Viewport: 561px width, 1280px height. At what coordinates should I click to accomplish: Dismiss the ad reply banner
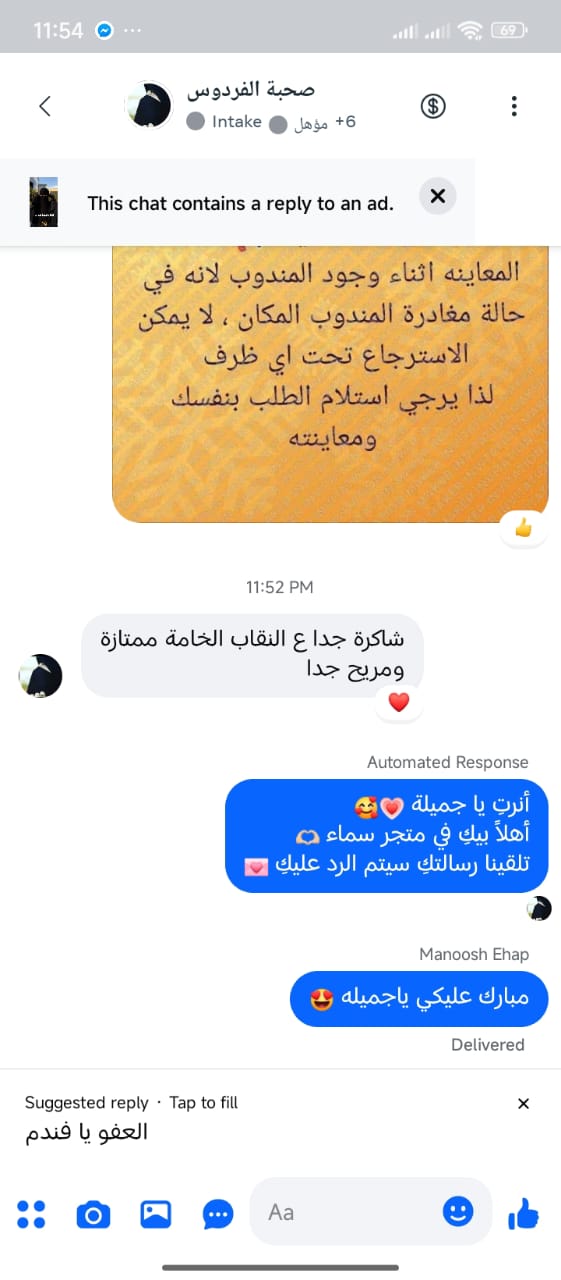pyautogui.click(x=437, y=197)
